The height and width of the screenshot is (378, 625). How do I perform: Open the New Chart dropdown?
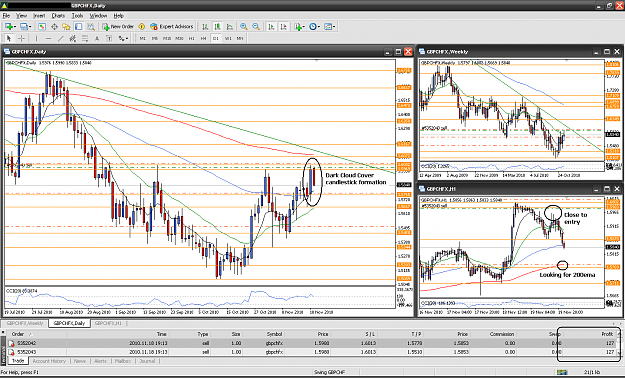(10, 27)
